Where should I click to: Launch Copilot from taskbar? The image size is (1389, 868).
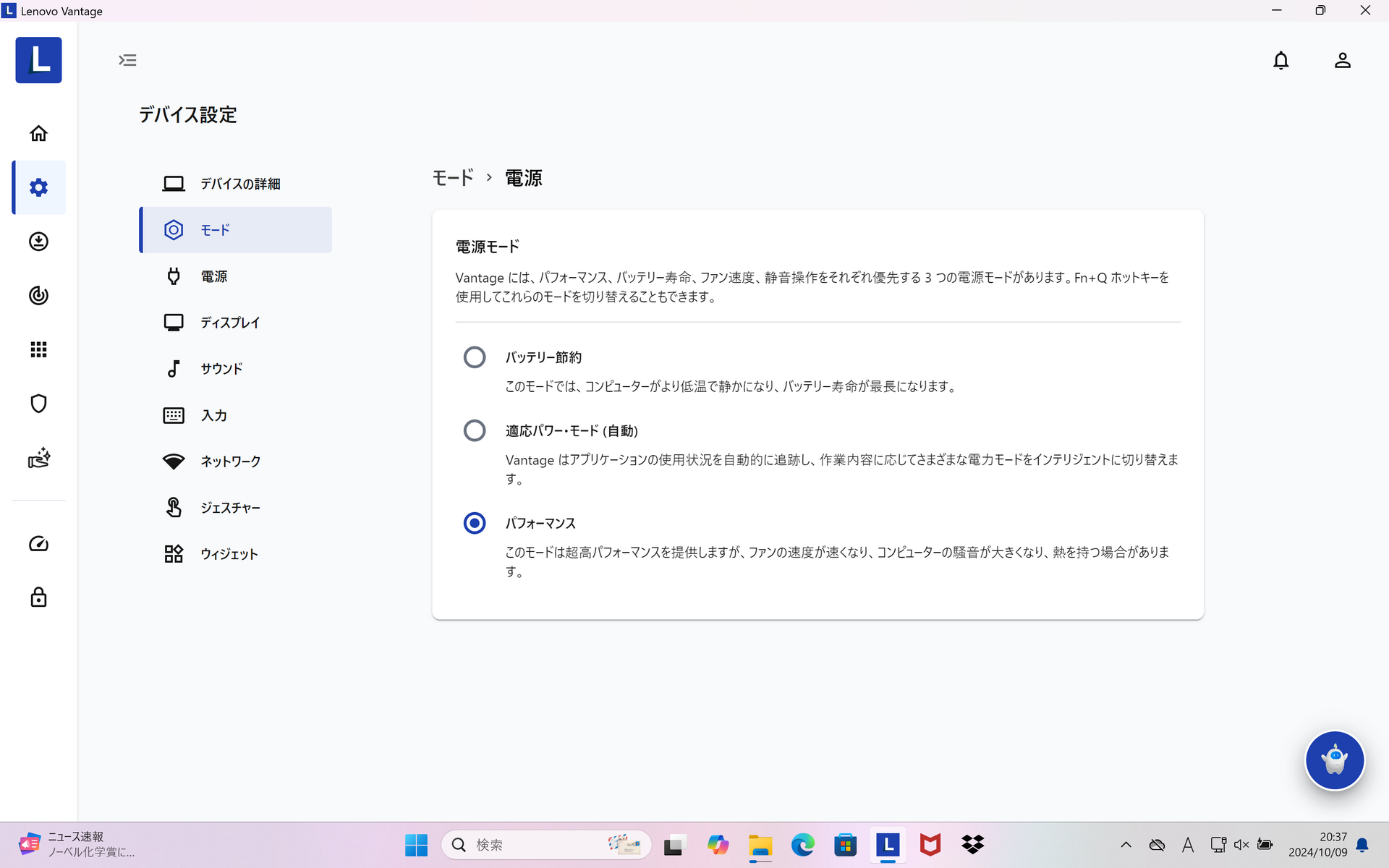coord(718,845)
